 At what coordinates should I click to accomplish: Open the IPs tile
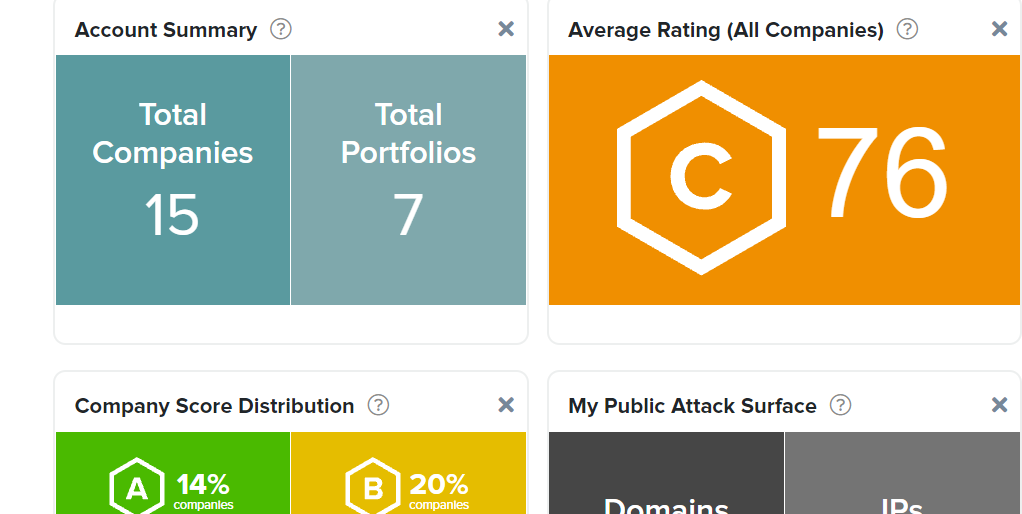(x=902, y=480)
